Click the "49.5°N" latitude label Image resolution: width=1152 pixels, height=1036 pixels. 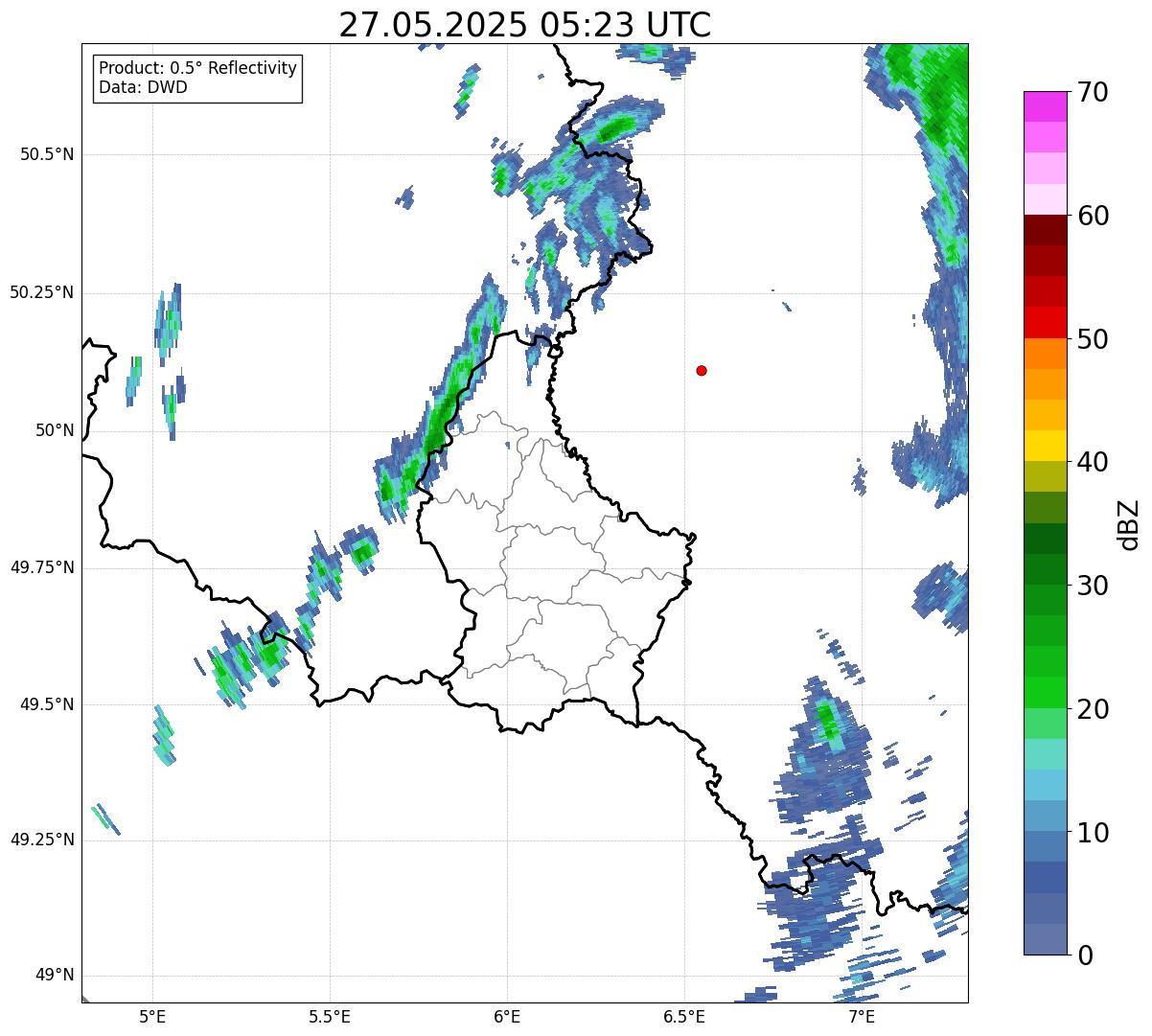[x=47, y=704]
